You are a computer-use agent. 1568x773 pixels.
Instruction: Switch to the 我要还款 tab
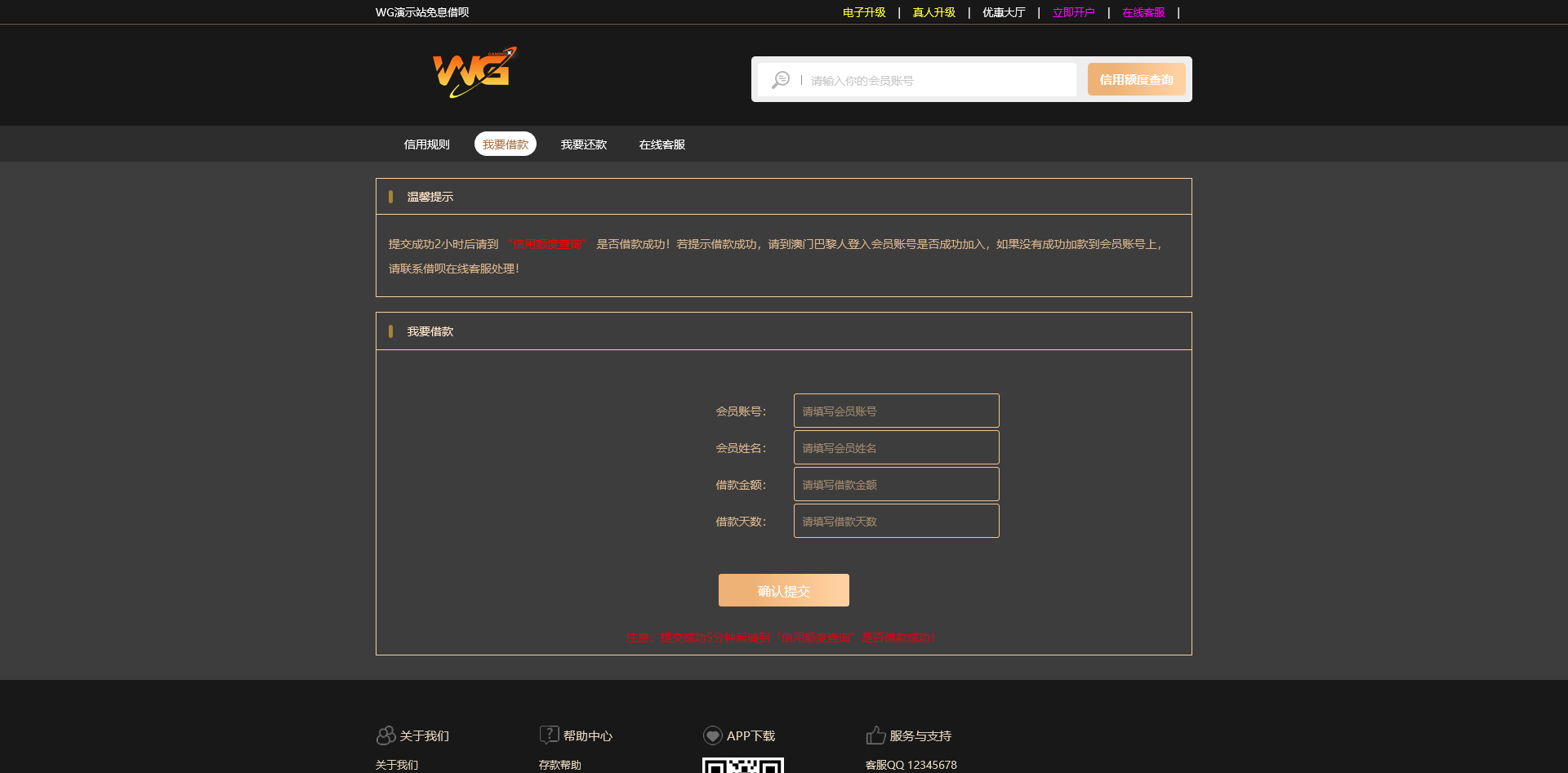[x=583, y=144]
